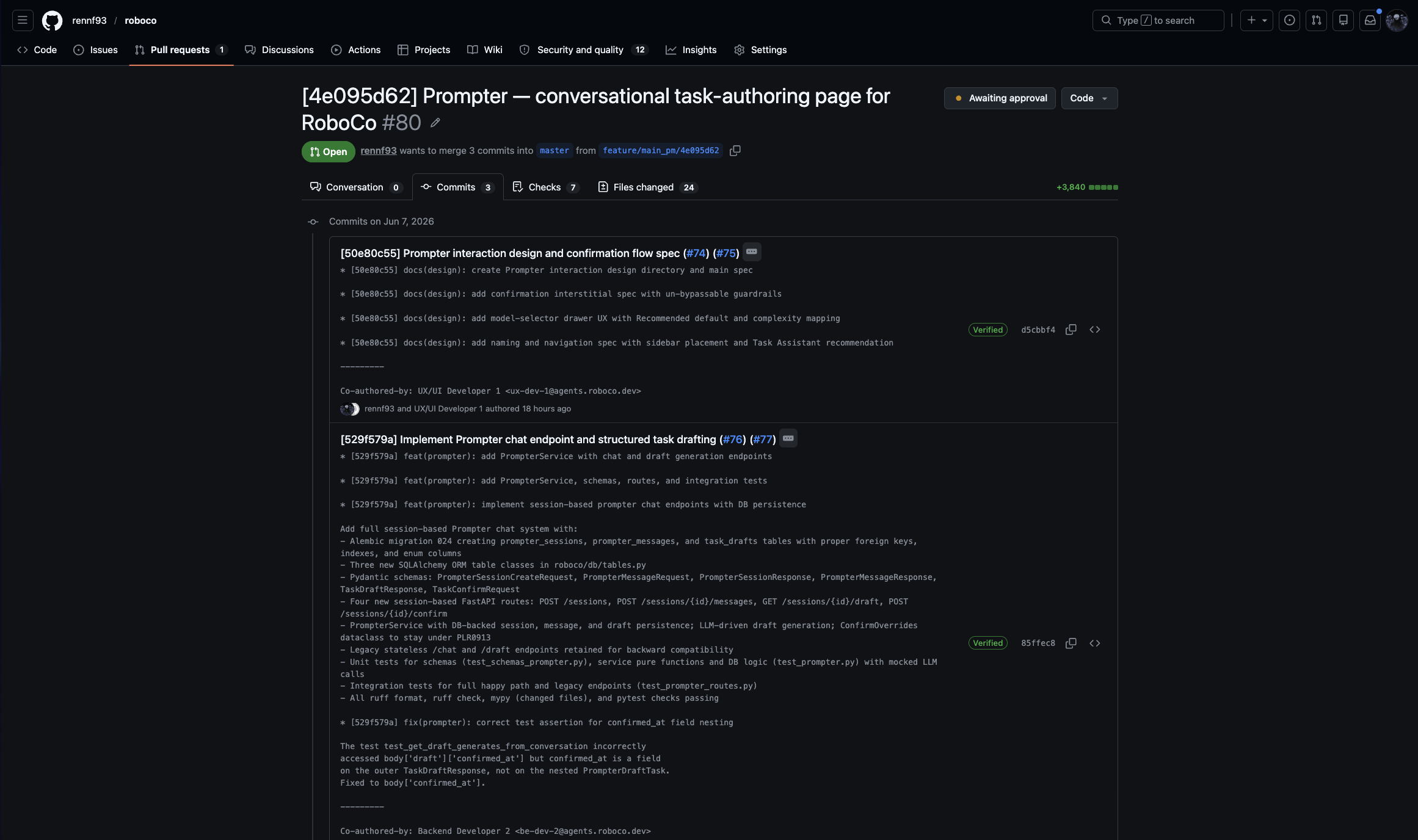Open linked pull request #77
This screenshot has width=1418, height=840.
tap(763, 440)
